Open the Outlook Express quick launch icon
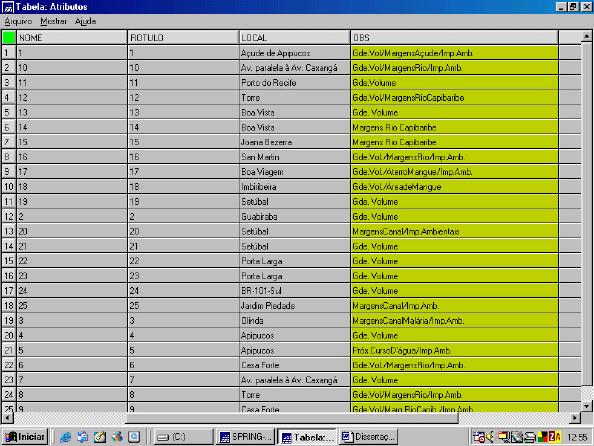 [x=83, y=437]
